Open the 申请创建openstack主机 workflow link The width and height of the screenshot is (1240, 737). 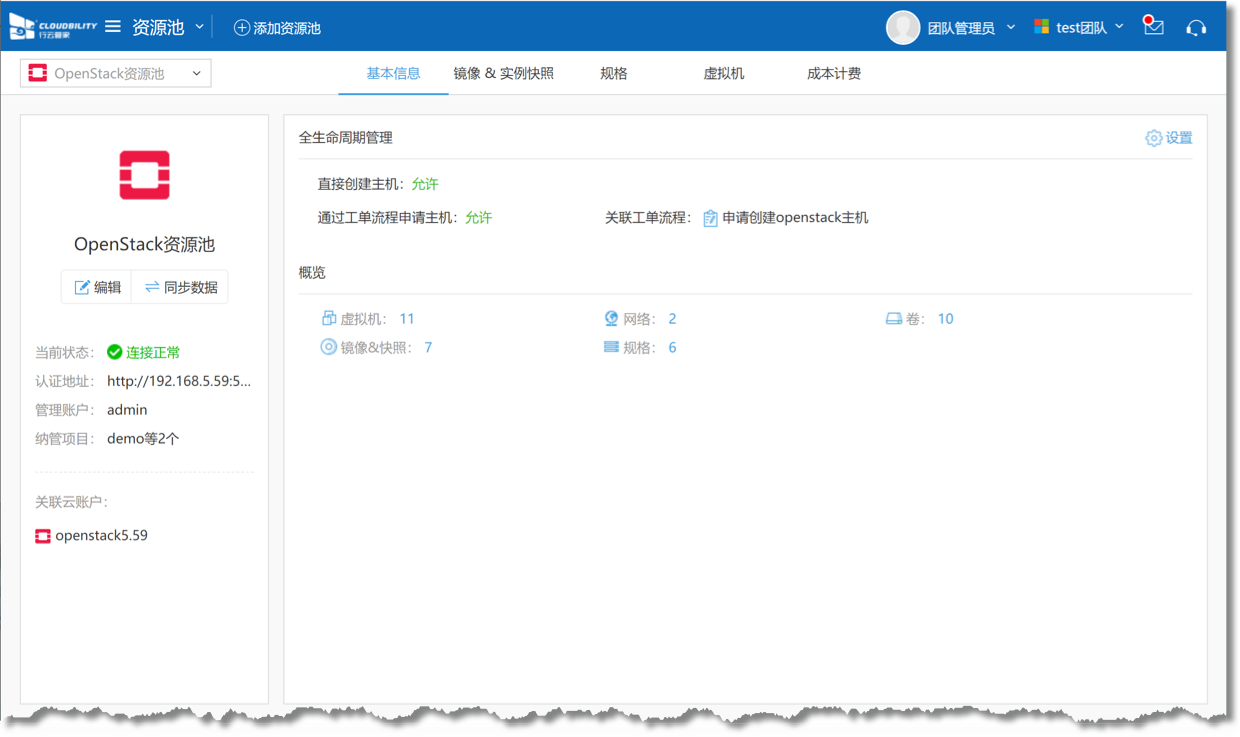794,218
